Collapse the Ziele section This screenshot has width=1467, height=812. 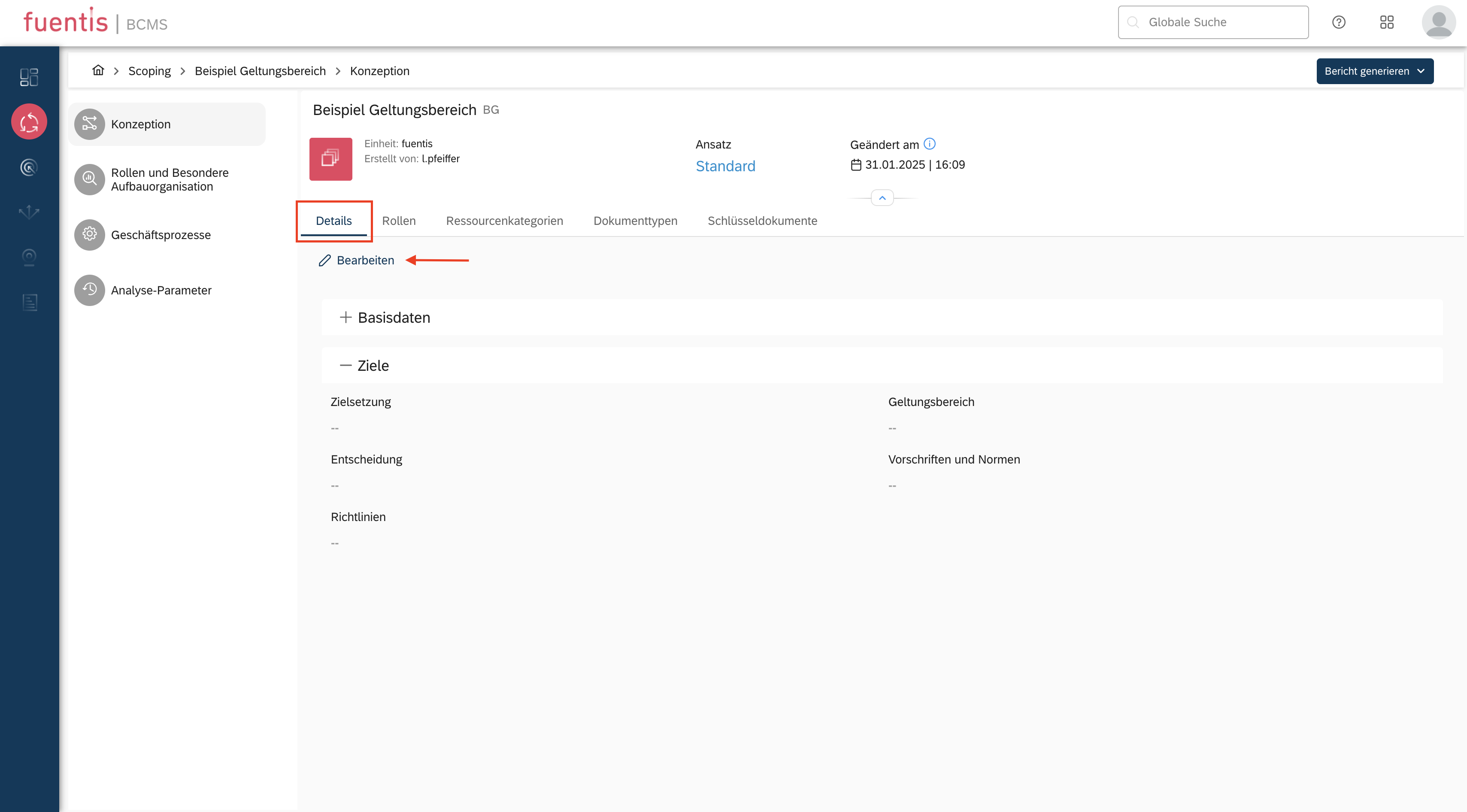click(x=345, y=366)
